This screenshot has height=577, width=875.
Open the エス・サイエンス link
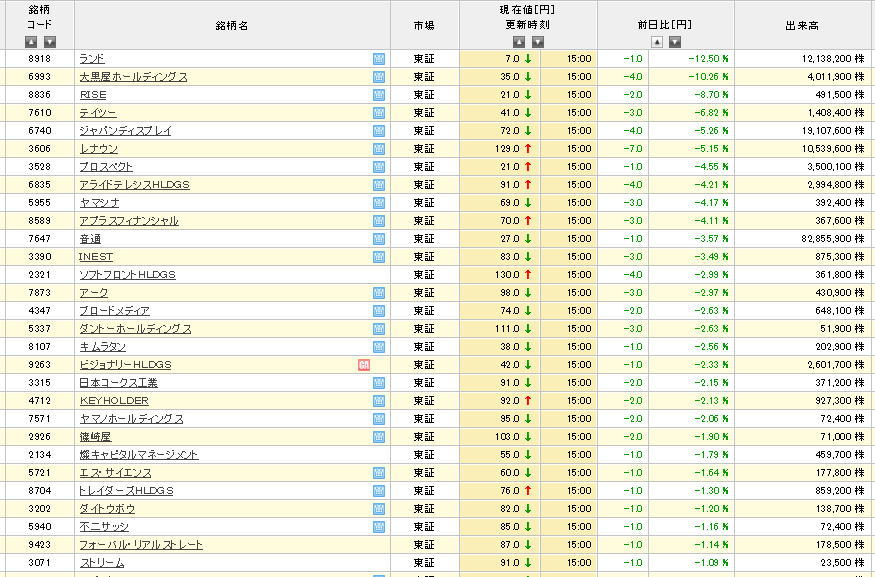tap(116, 473)
